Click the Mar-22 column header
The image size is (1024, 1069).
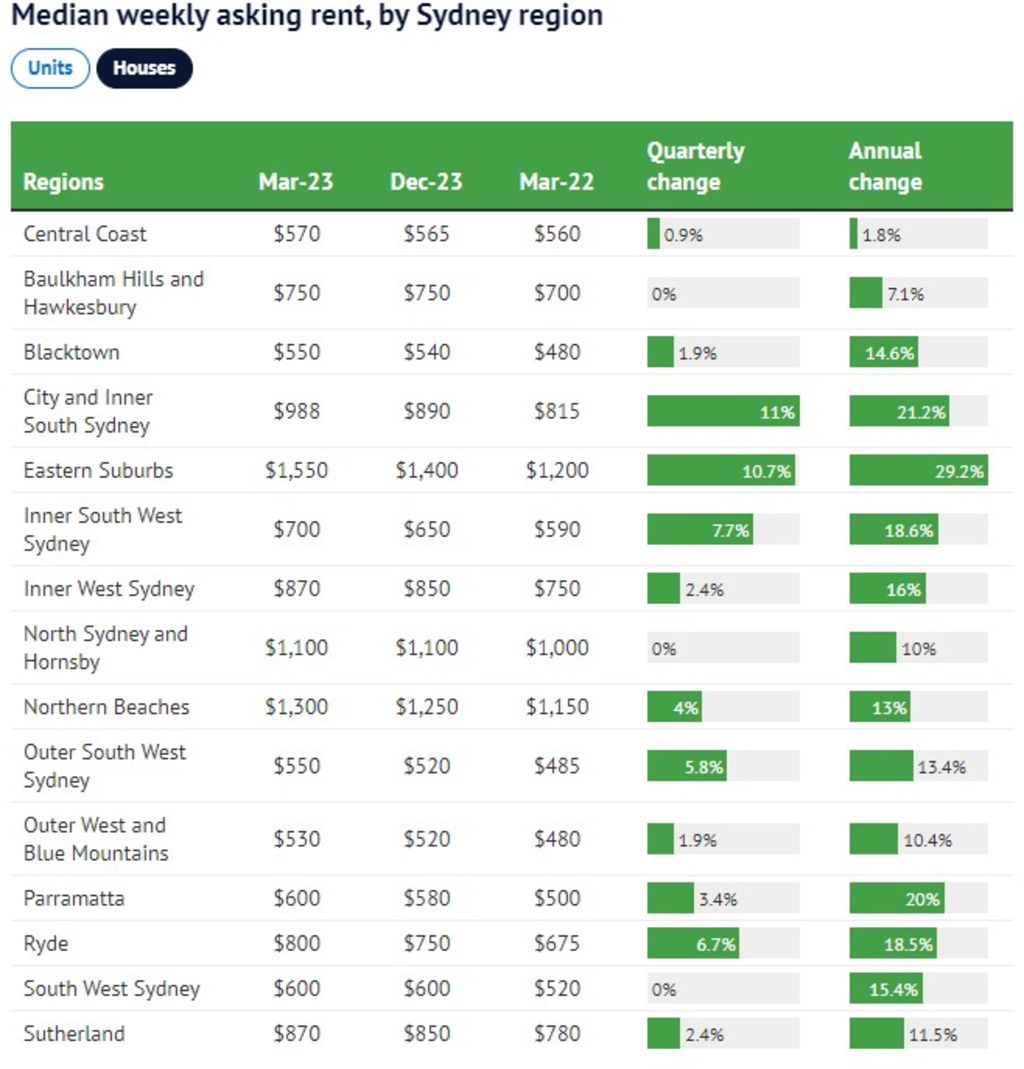pos(556,182)
